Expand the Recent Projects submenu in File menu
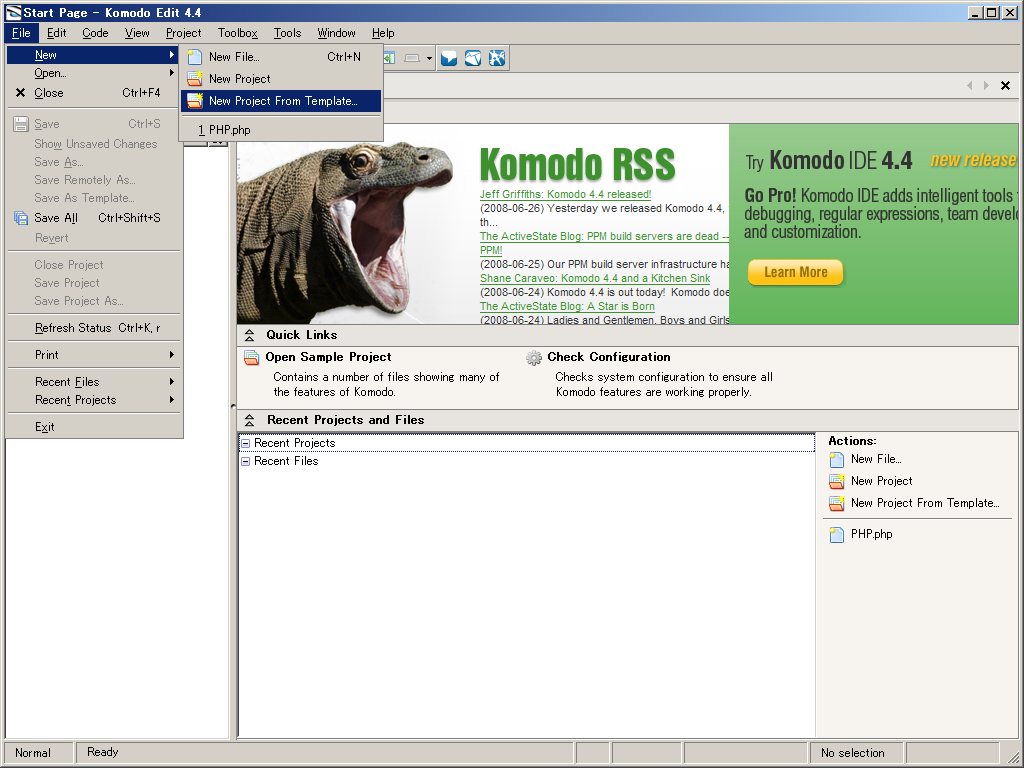The width and height of the screenshot is (1024, 768). pyautogui.click(x=93, y=400)
